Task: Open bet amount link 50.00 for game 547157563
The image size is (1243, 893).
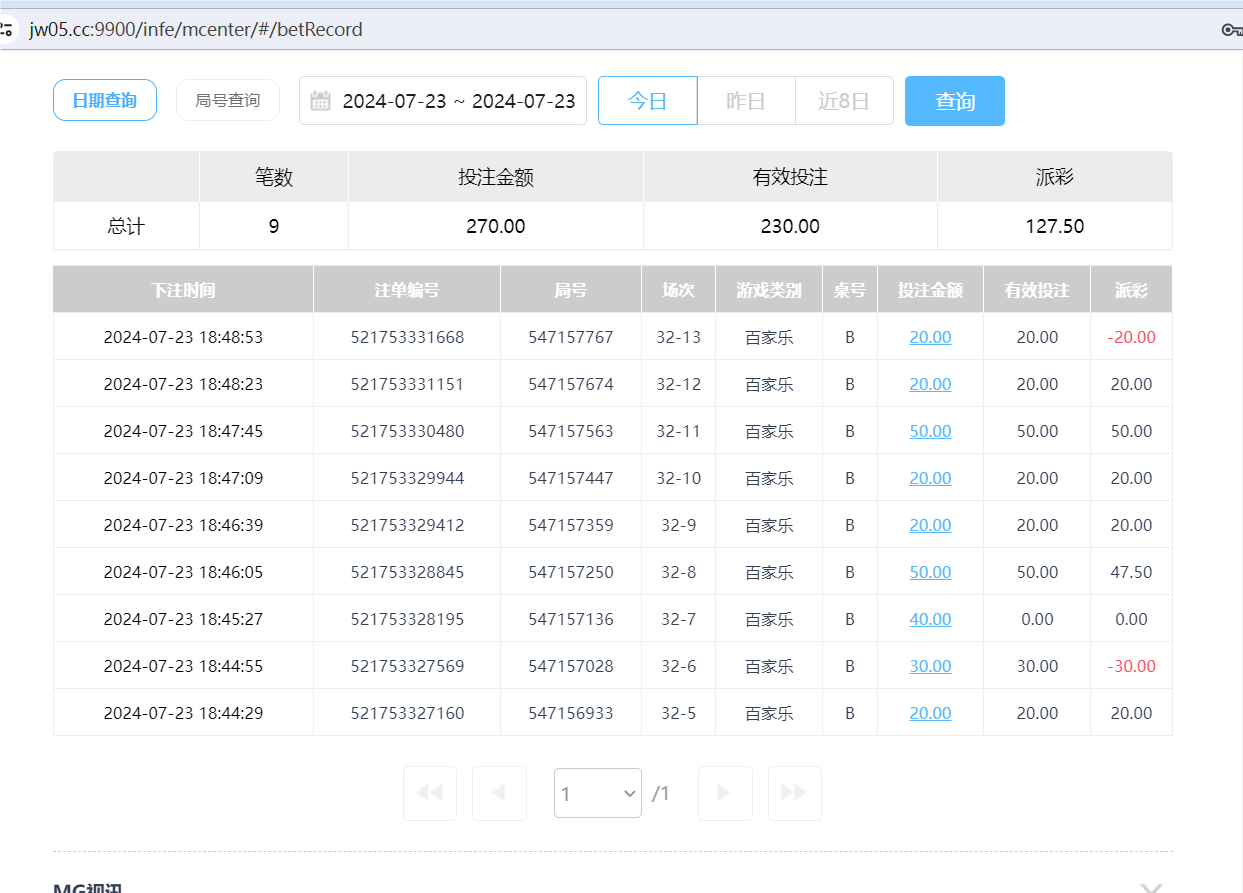Action: tap(930, 430)
